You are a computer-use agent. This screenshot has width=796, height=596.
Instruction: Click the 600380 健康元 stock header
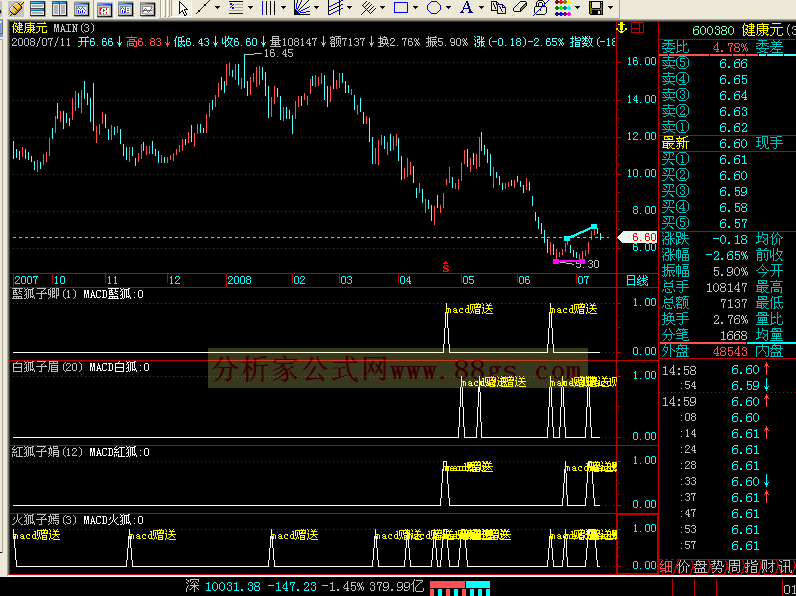click(x=744, y=30)
